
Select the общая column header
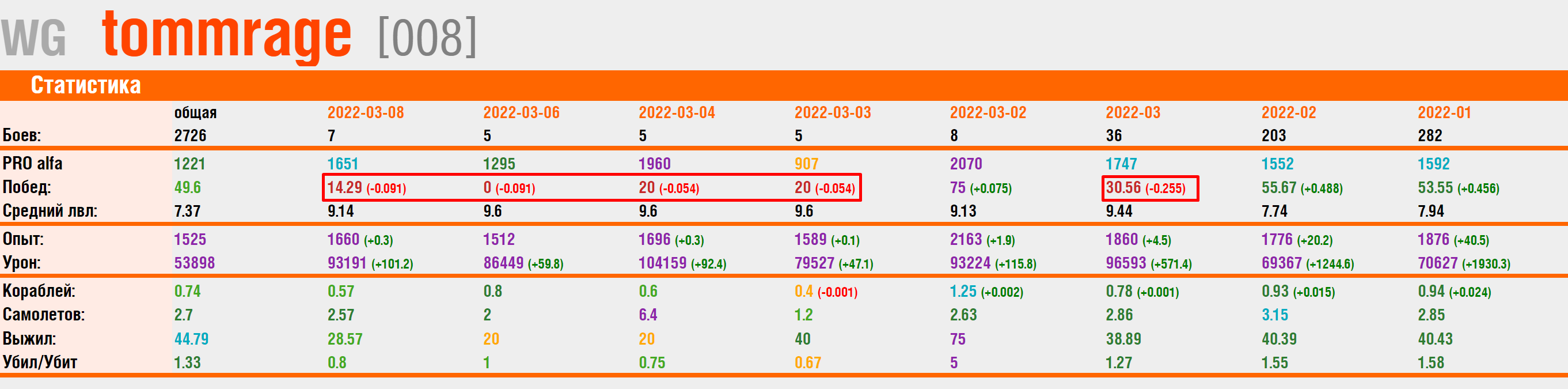point(195,112)
